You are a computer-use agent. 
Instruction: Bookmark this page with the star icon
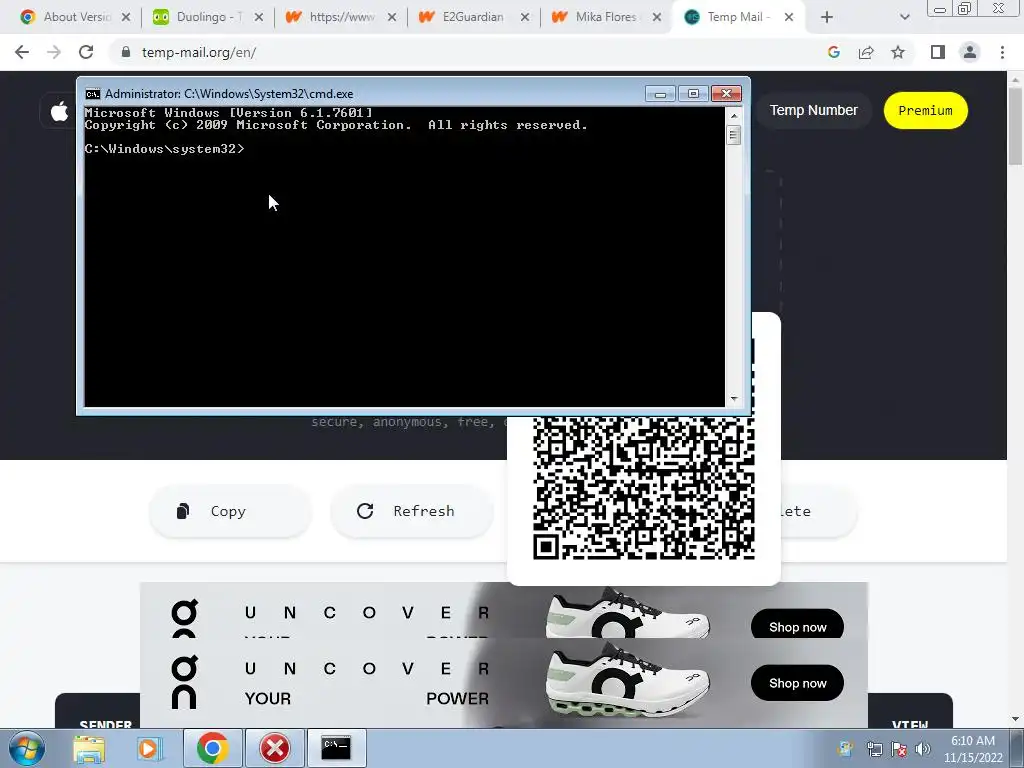pos(898,52)
